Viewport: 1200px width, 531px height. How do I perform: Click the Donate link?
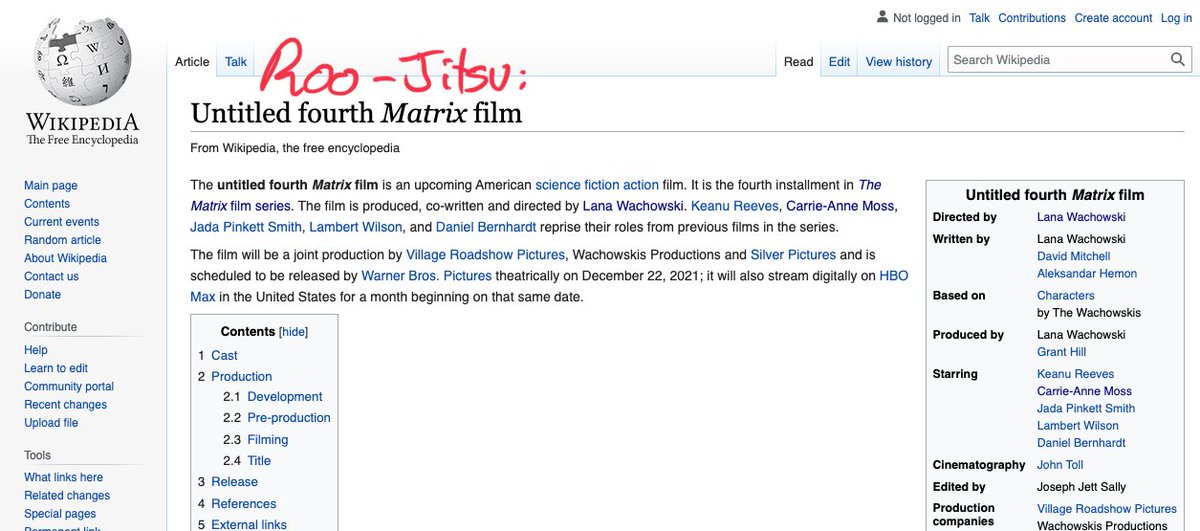click(x=42, y=295)
